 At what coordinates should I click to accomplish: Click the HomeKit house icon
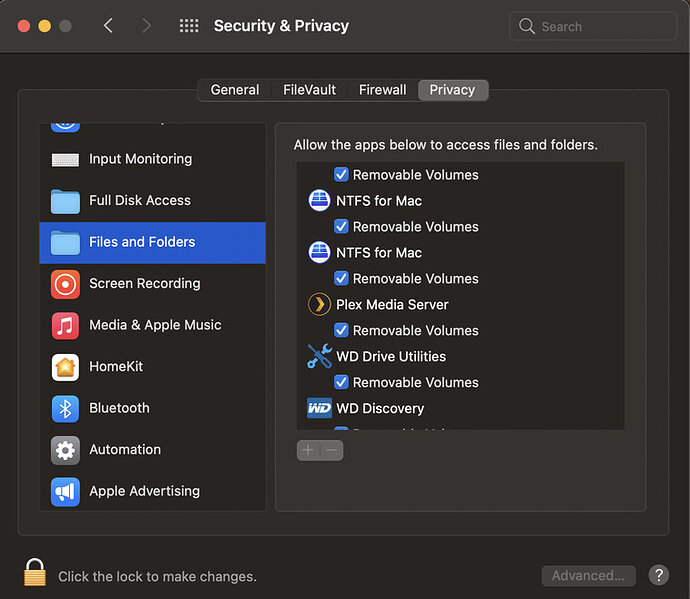65,367
